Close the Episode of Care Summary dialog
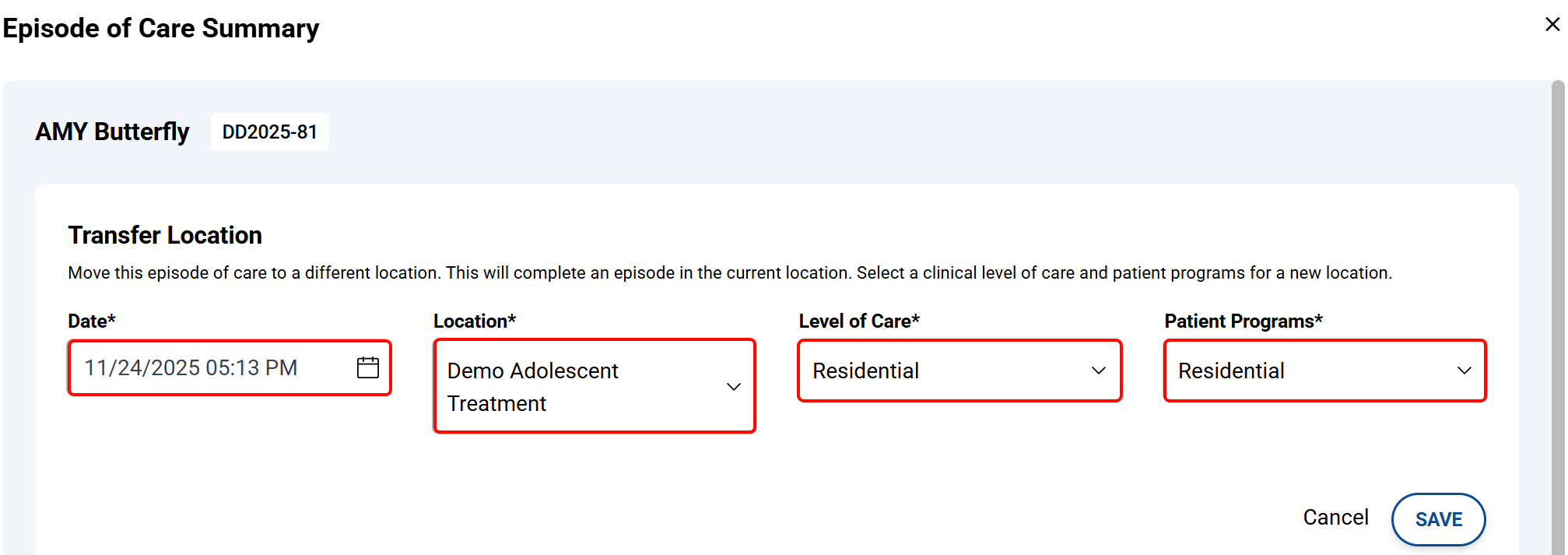The width and height of the screenshot is (1568, 555). pos(1552,25)
